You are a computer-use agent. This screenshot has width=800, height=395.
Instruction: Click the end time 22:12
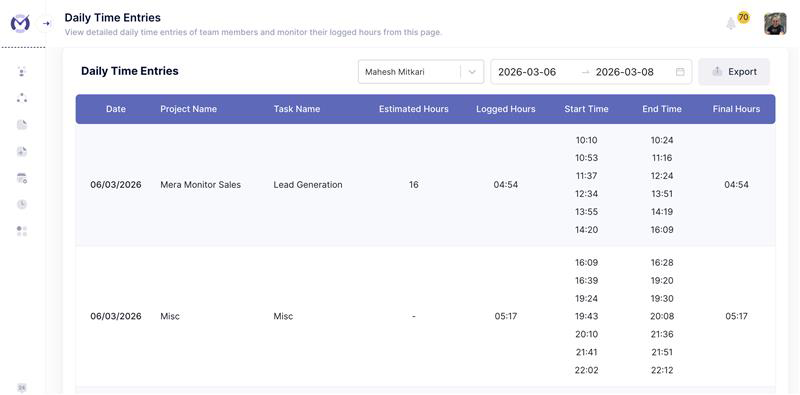pos(662,370)
